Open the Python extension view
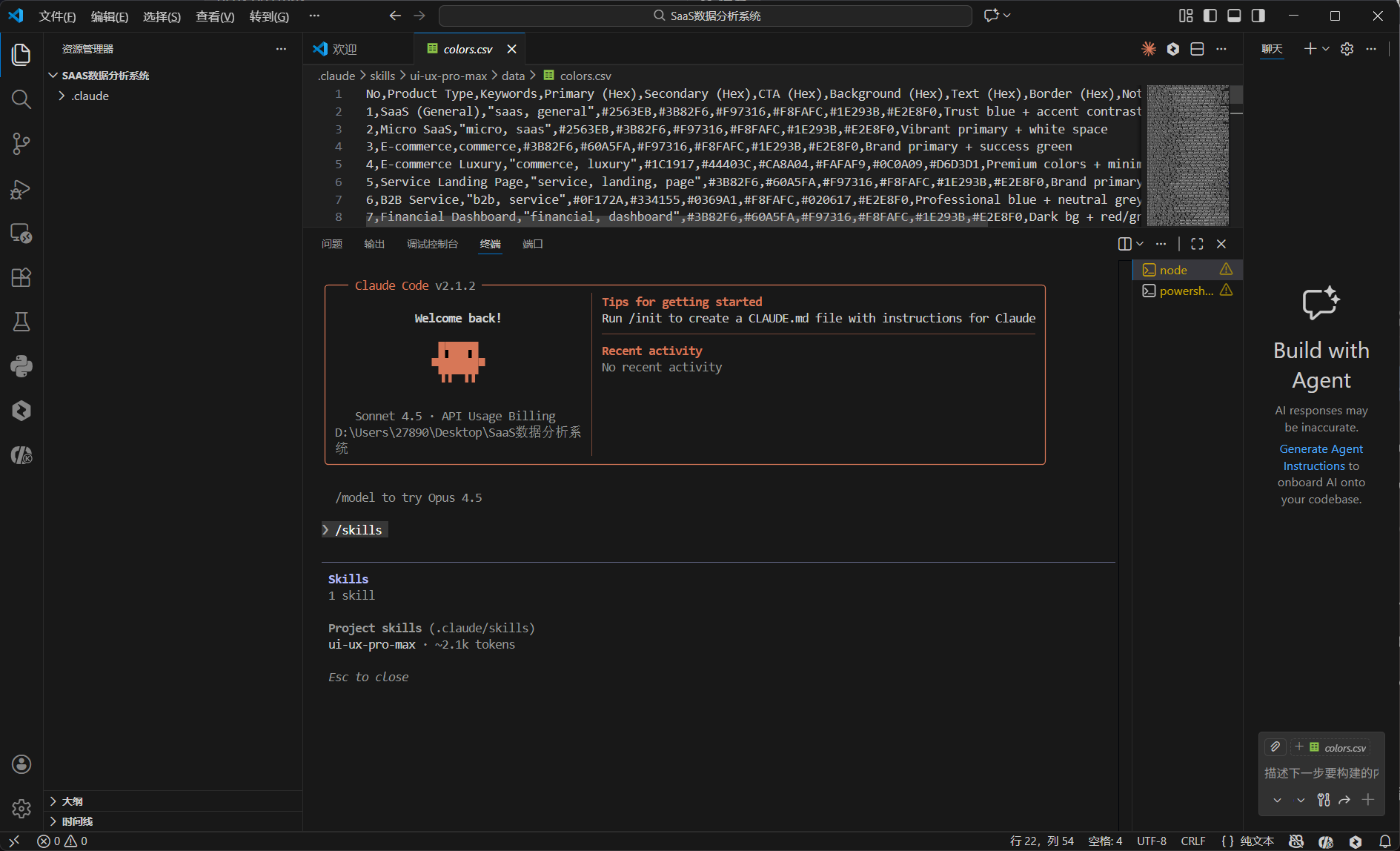Viewport: 1400px width, 851px height. (21, 366)
